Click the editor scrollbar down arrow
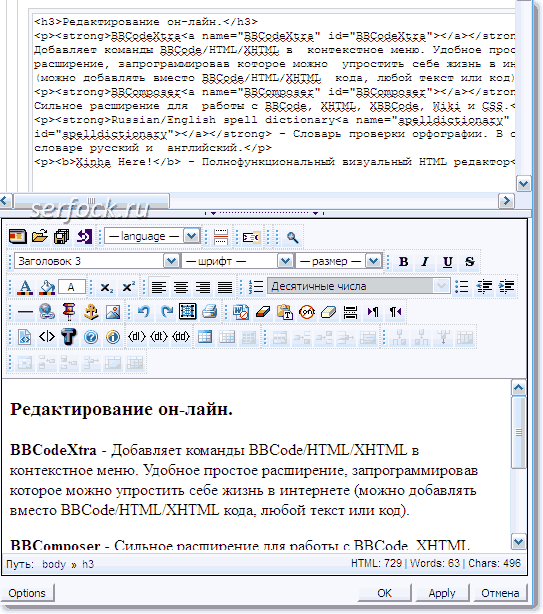The image size is (543, 614). tap(519, 542)
